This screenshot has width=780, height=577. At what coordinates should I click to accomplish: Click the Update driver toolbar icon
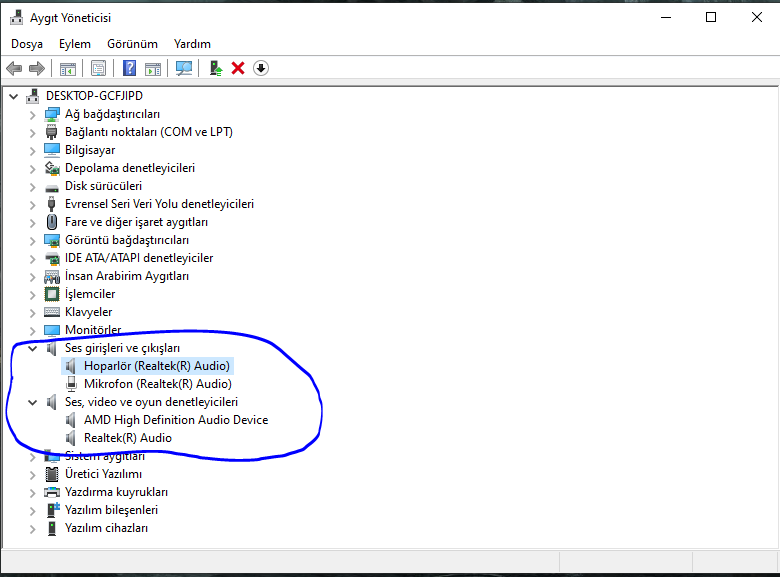coord(215,68)
